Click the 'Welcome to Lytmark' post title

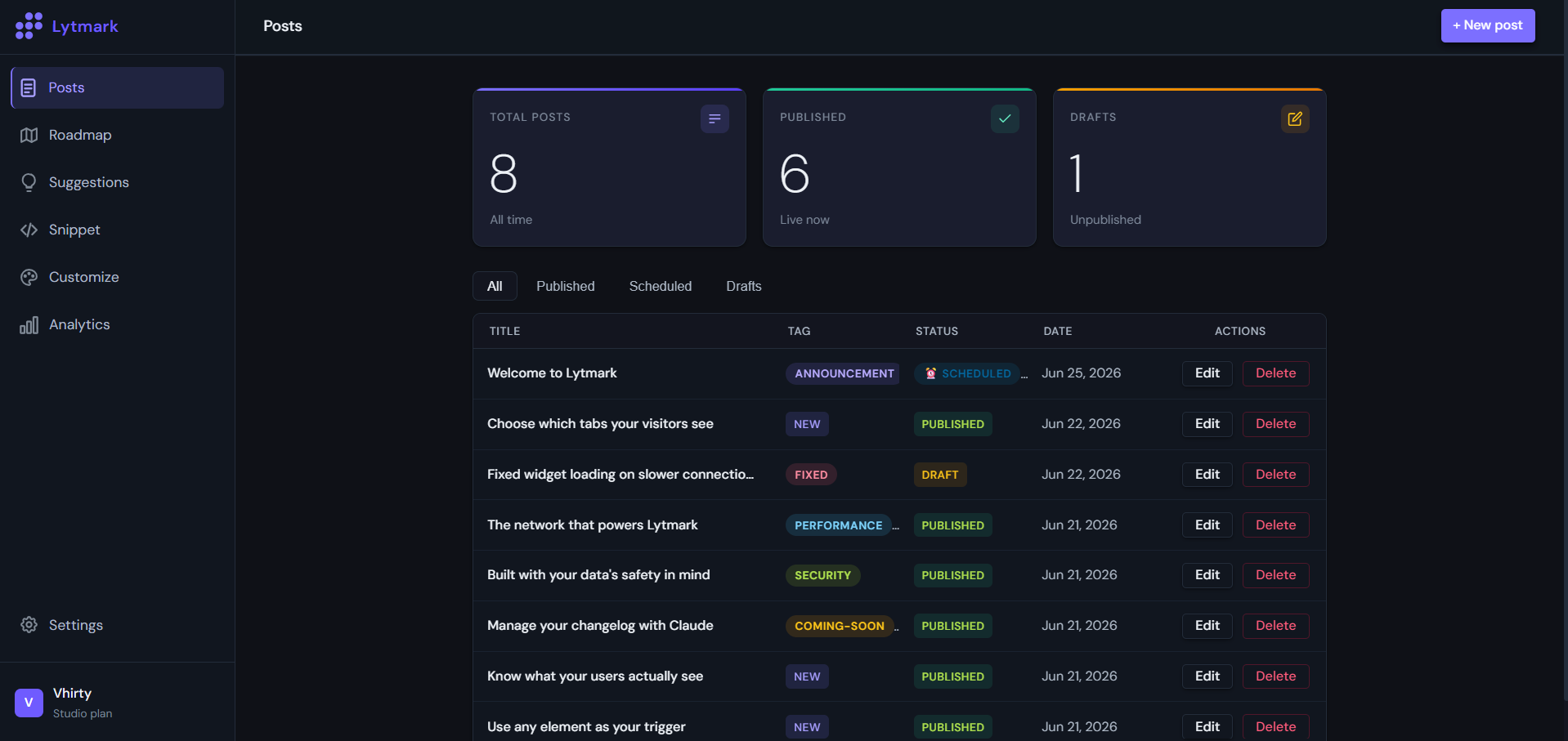click(552, 373)
